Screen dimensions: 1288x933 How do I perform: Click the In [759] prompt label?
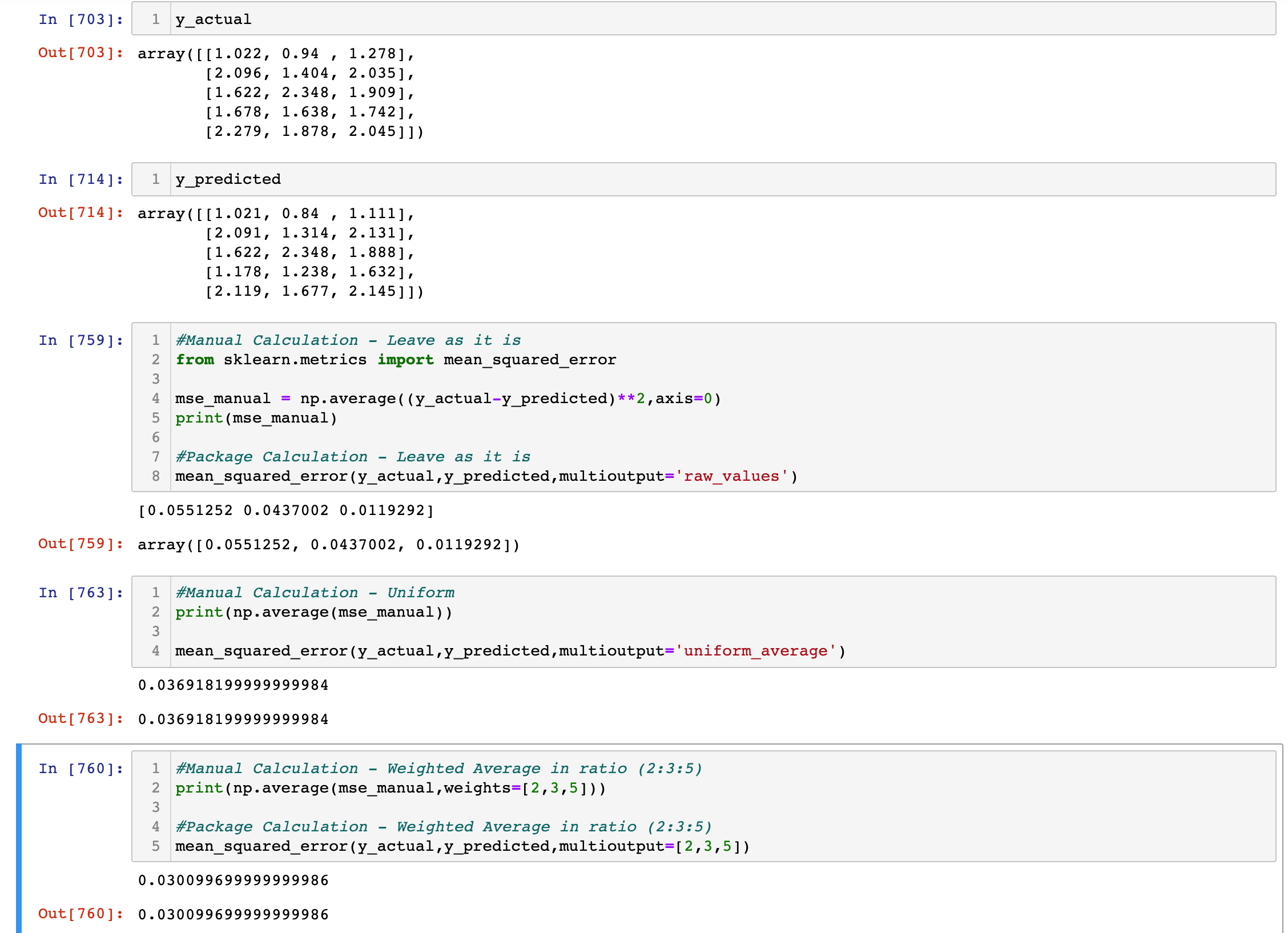click(x=80, y=340)
